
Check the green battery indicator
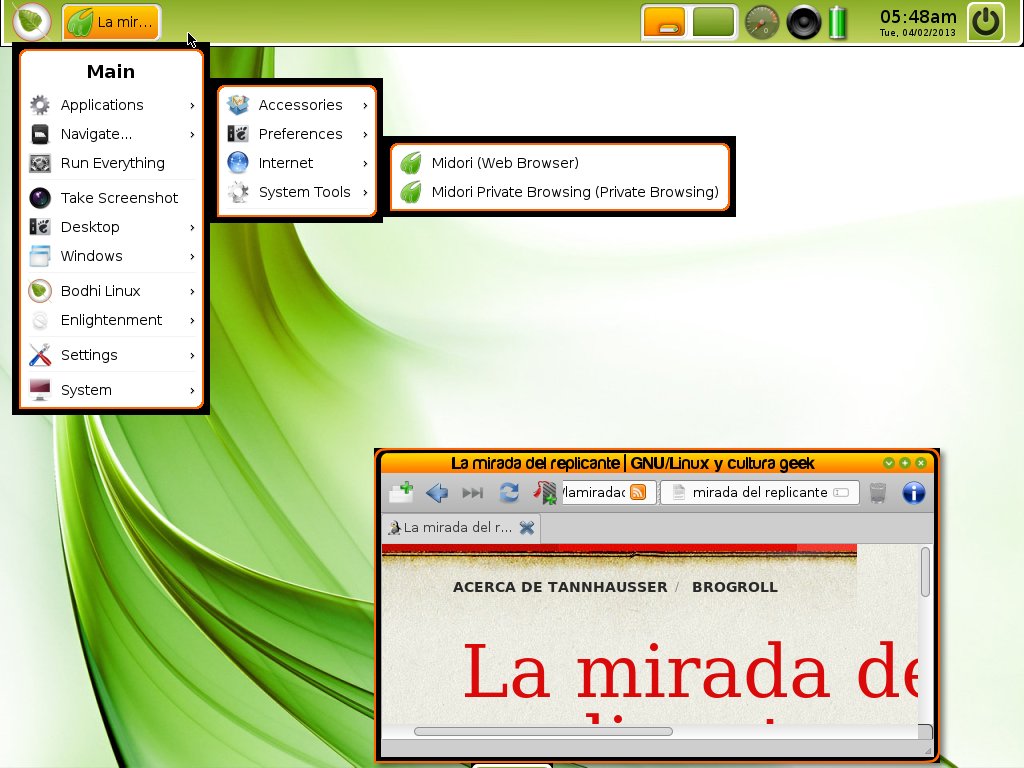click(x=837, y=22)
